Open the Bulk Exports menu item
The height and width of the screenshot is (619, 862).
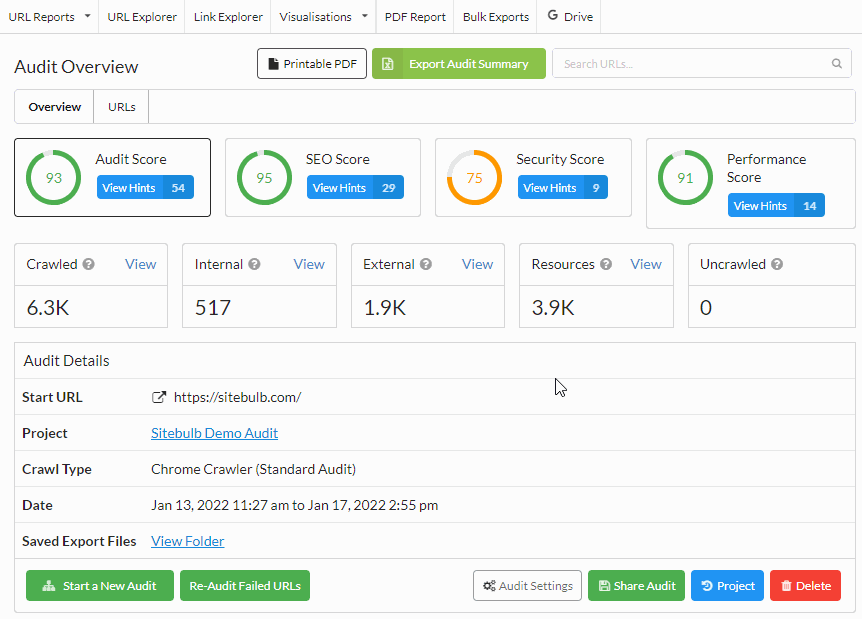pos(495,17)
